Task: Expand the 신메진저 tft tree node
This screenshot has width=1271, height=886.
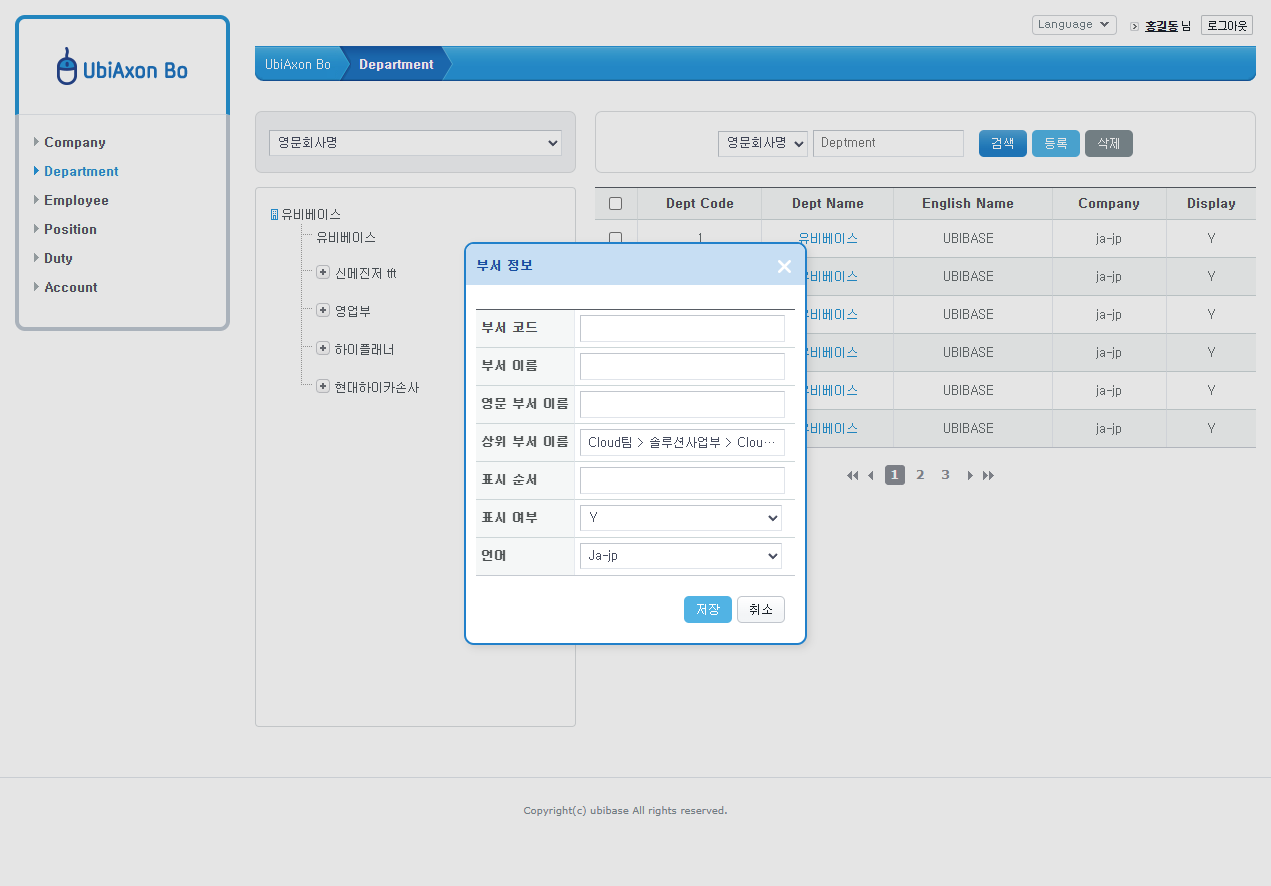Action: 323,273
